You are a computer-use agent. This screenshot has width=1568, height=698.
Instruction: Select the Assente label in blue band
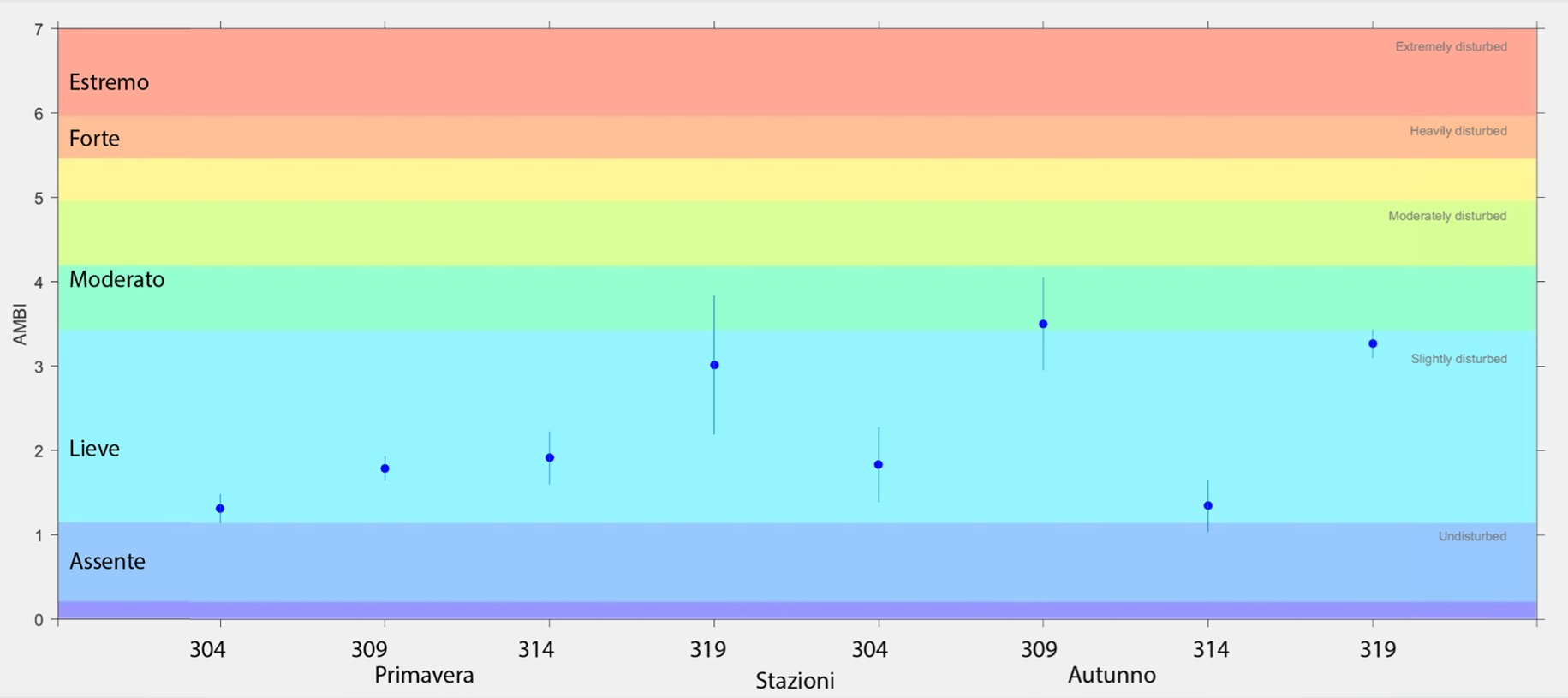107,562
